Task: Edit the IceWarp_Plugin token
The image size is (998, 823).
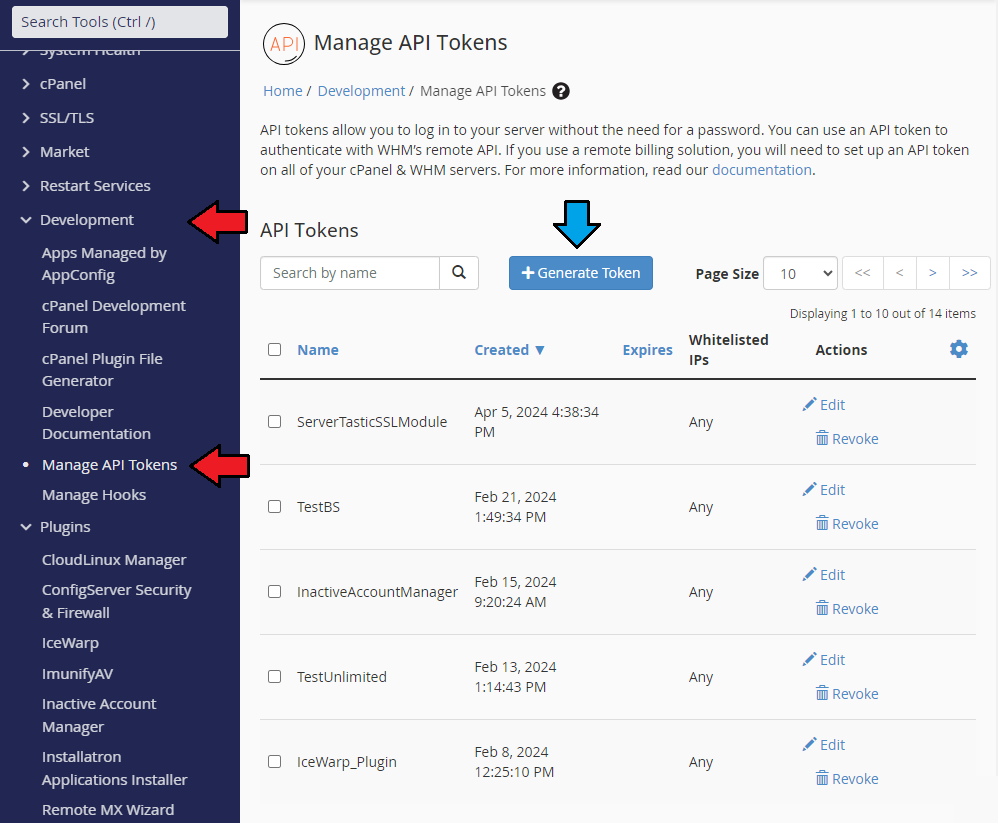Action: [x=824, y=745]
